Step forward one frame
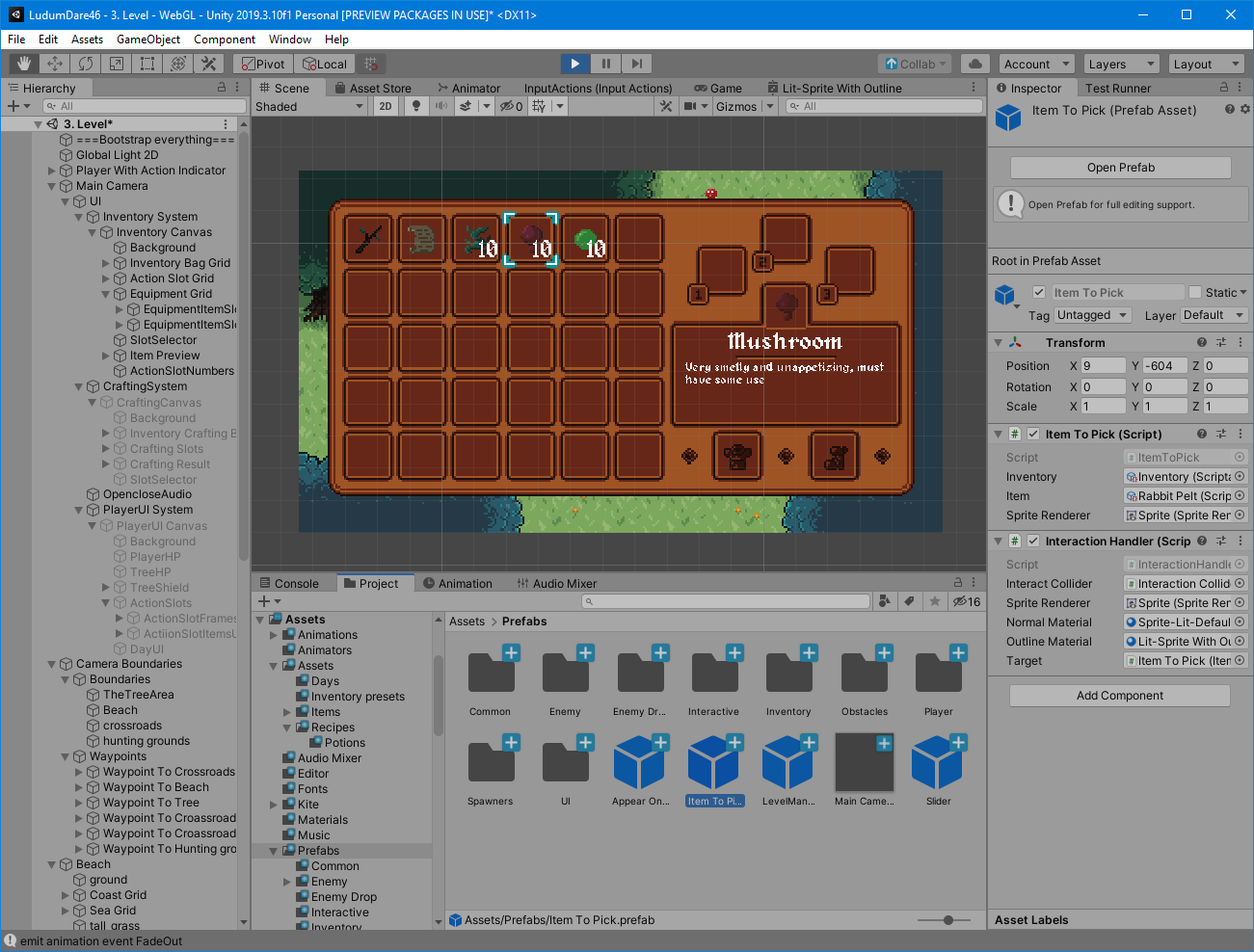Screen dimensions: 1254x952 point(637,64)
